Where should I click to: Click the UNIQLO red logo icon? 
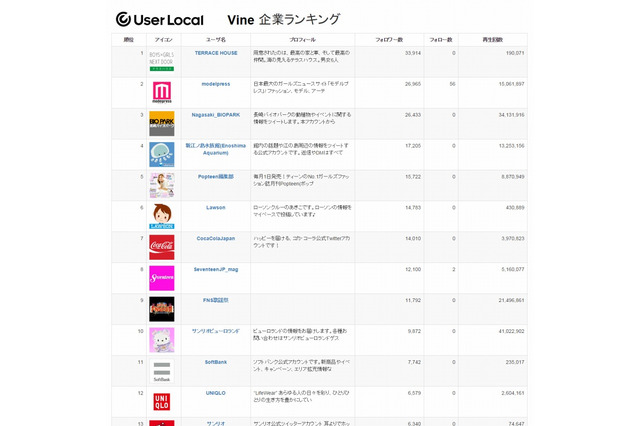pos(162,402)
